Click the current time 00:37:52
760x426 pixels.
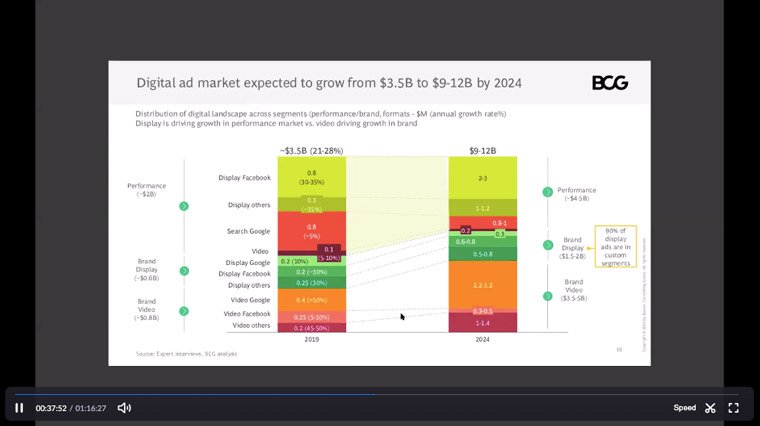click(x=51, y=408)
